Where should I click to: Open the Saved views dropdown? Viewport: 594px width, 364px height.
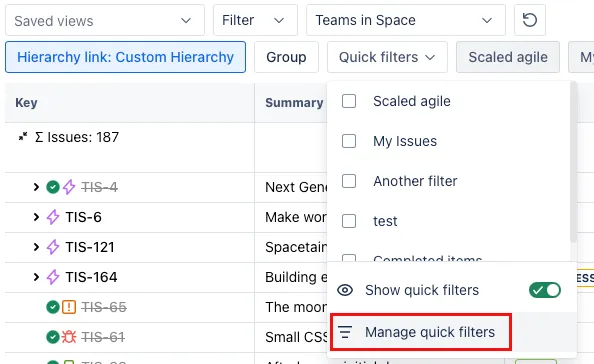pyautogui.click(x=105, y=20)
